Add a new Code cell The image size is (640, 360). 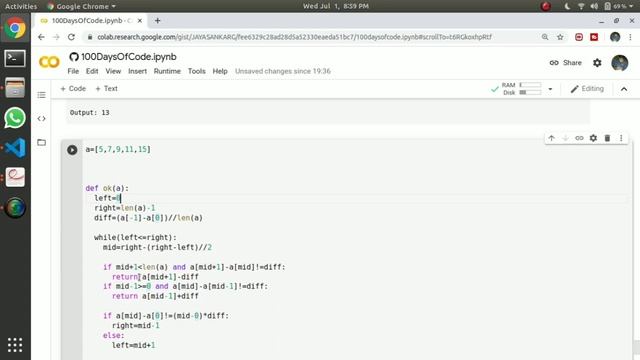coord(73,89)
